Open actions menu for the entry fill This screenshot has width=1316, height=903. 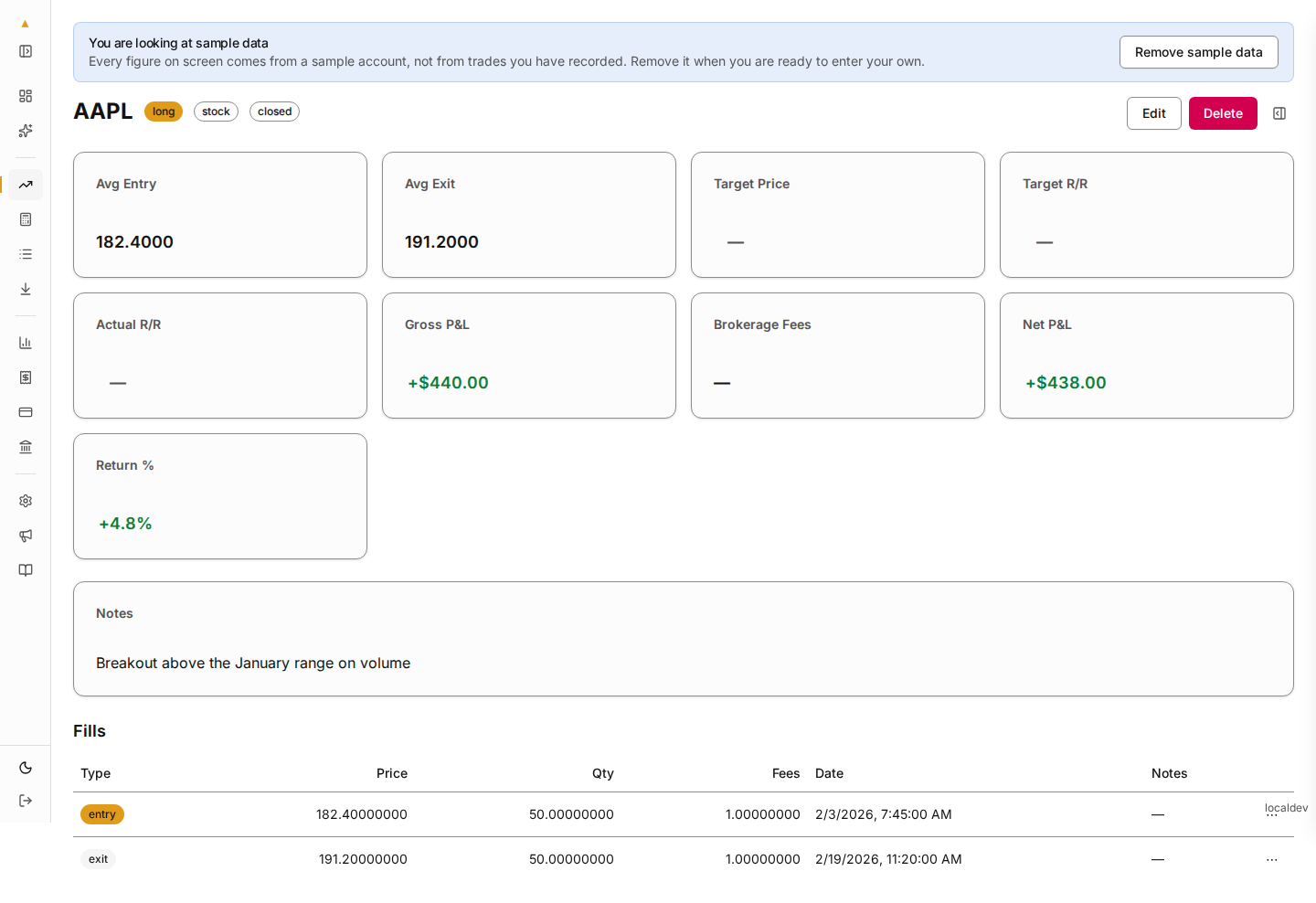(1272, 814)
